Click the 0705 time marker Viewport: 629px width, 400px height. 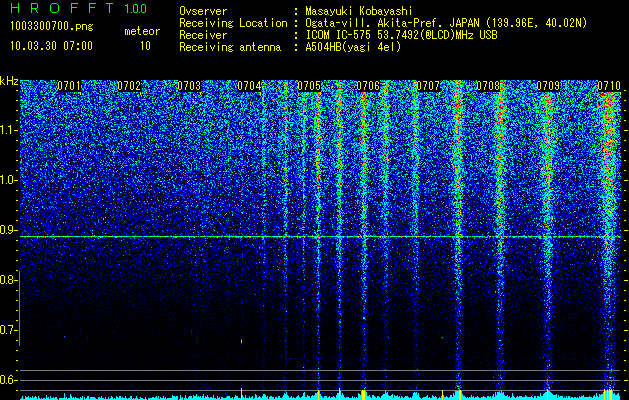[309, 86]
